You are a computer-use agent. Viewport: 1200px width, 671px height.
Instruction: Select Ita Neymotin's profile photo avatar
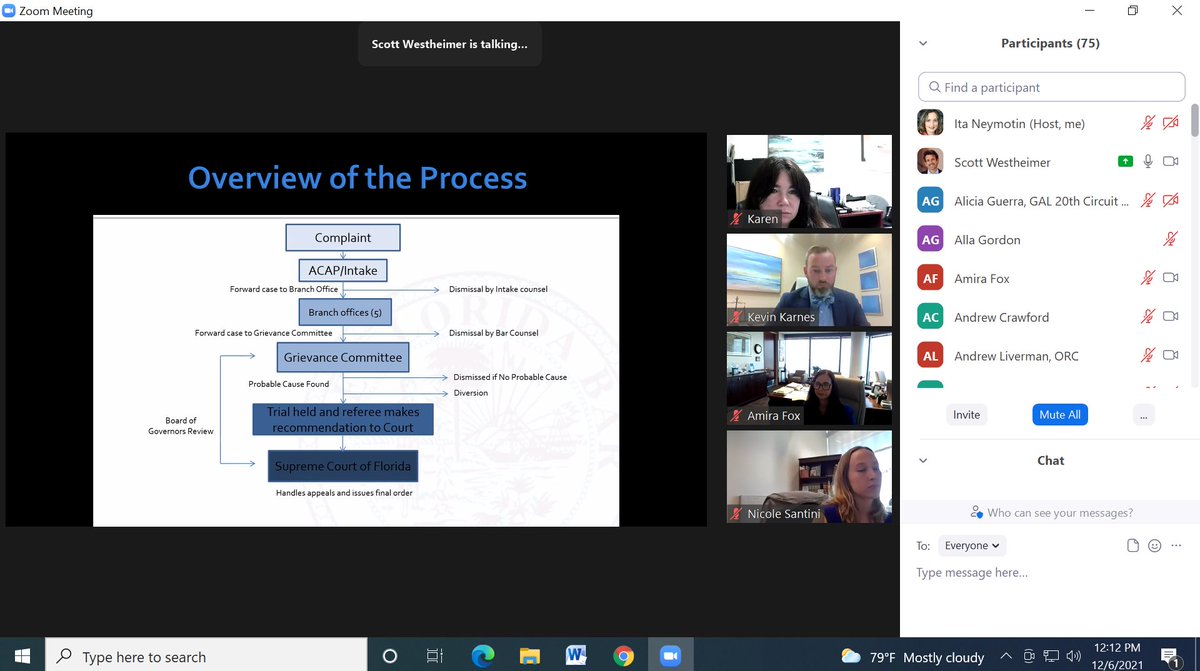(x=930, y=123)
